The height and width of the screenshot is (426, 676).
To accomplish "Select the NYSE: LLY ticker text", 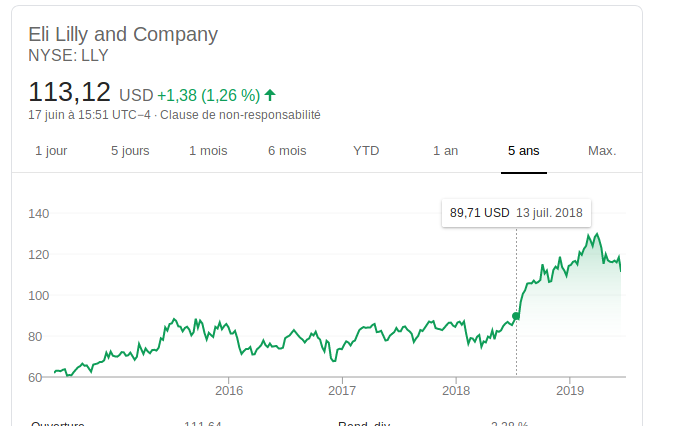I will click(x=69, y=56).
